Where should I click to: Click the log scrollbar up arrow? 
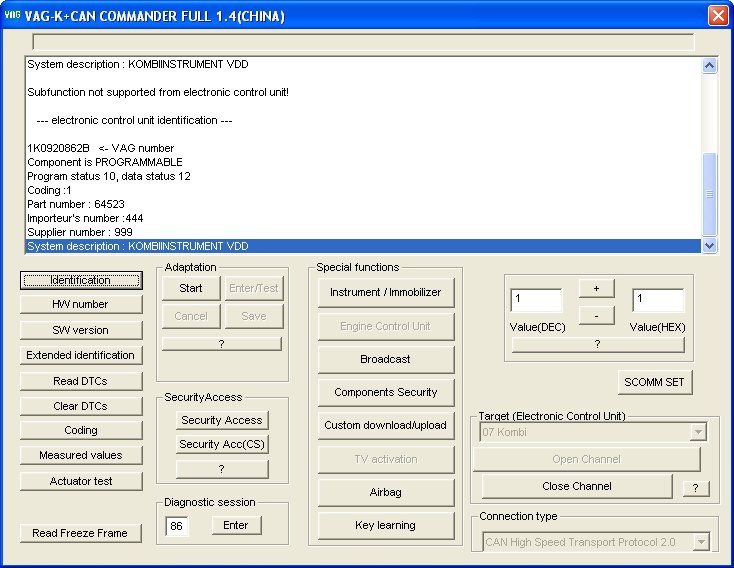point(710,66)
